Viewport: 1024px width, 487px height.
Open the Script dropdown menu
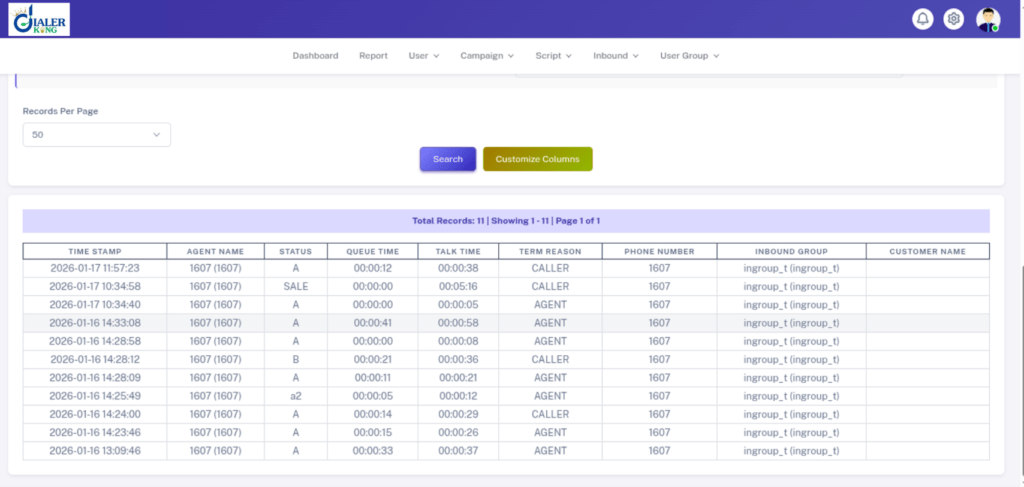[x=553, y=56]
